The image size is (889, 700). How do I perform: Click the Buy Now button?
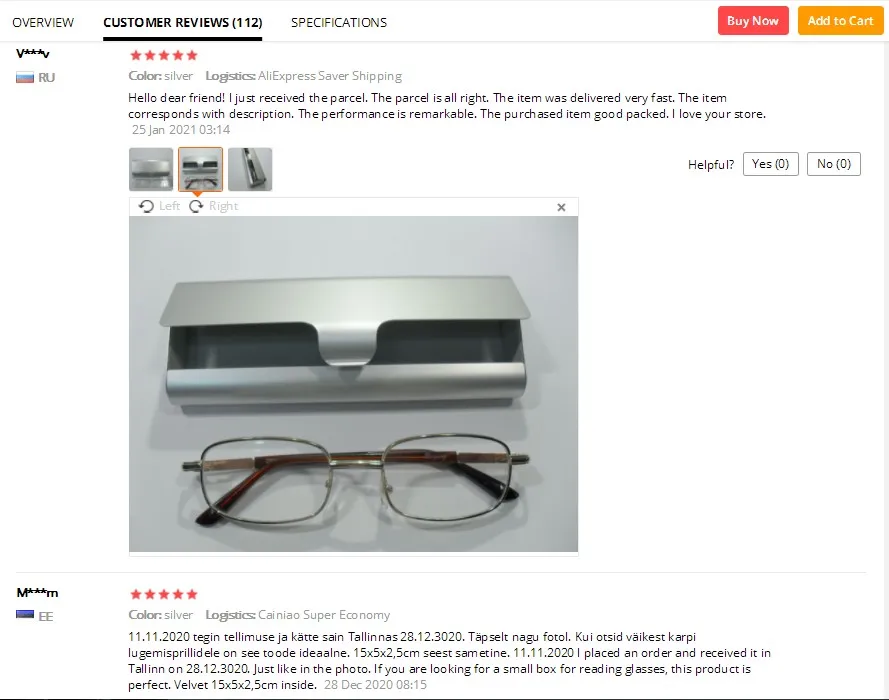pyautogui.click(x=753, y=21)
